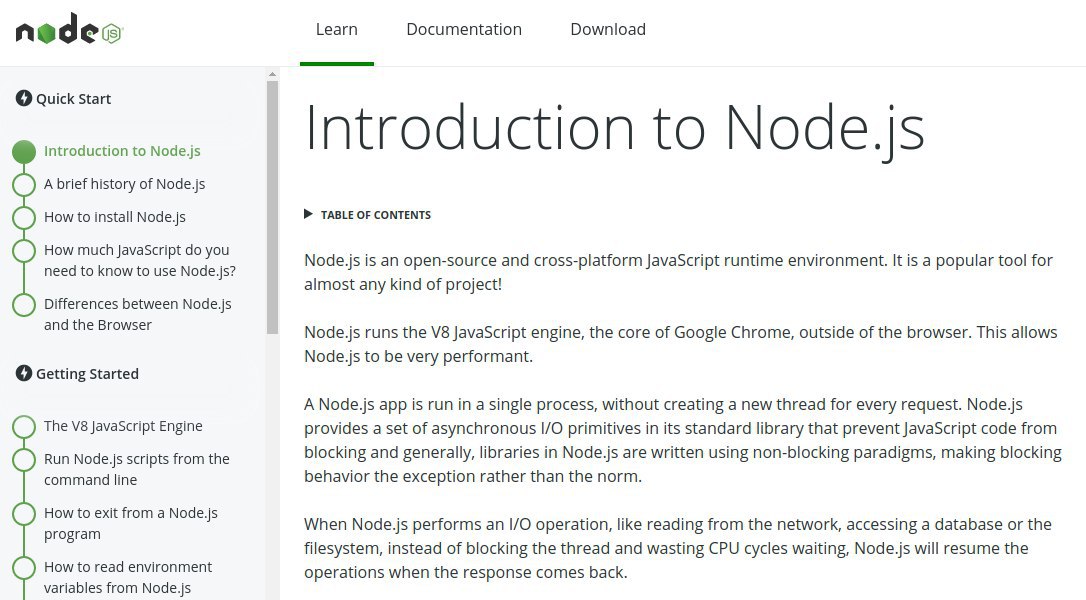Screen dimensions: 1086x600
Task: Click the Quick Start lightning bolt icon
Action: [24, 98]
